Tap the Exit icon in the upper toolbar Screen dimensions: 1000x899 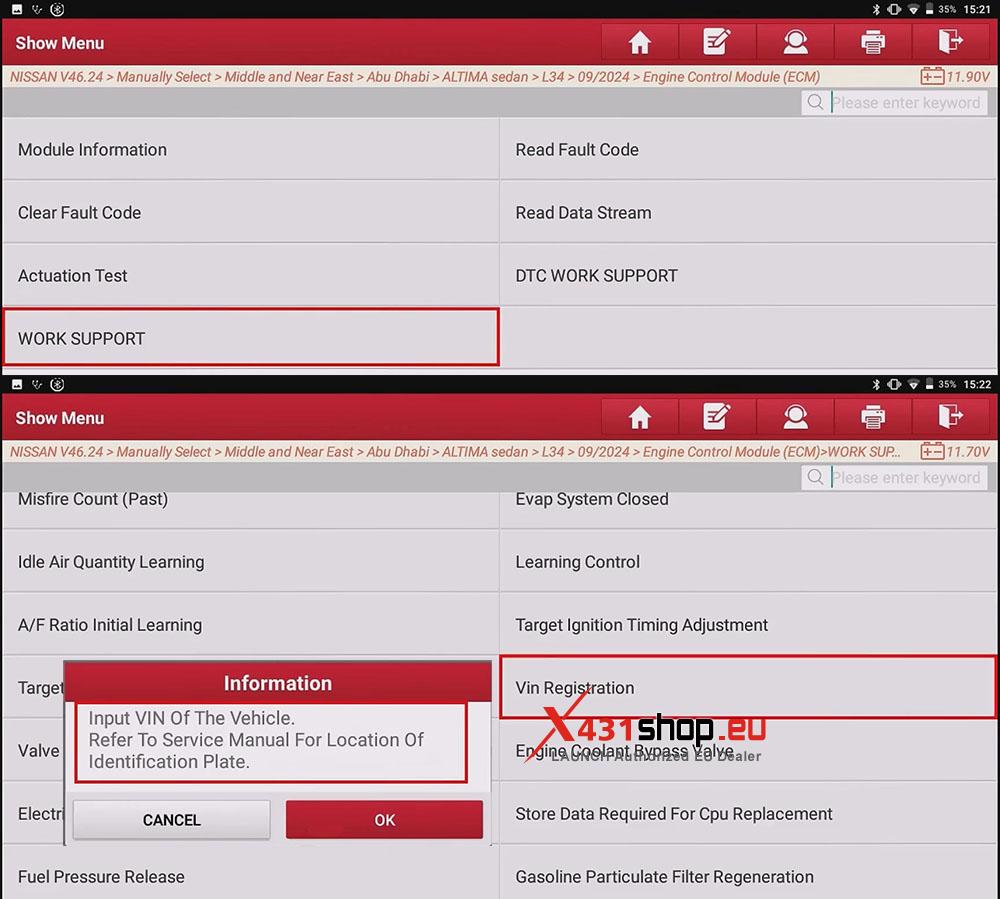951,43
